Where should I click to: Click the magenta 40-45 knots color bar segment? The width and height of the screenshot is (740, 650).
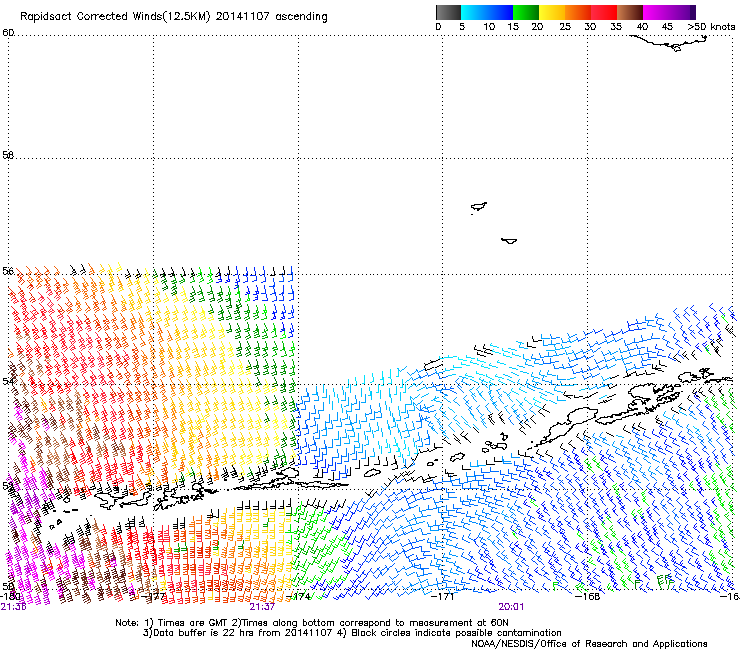click(x=656, y=12)
